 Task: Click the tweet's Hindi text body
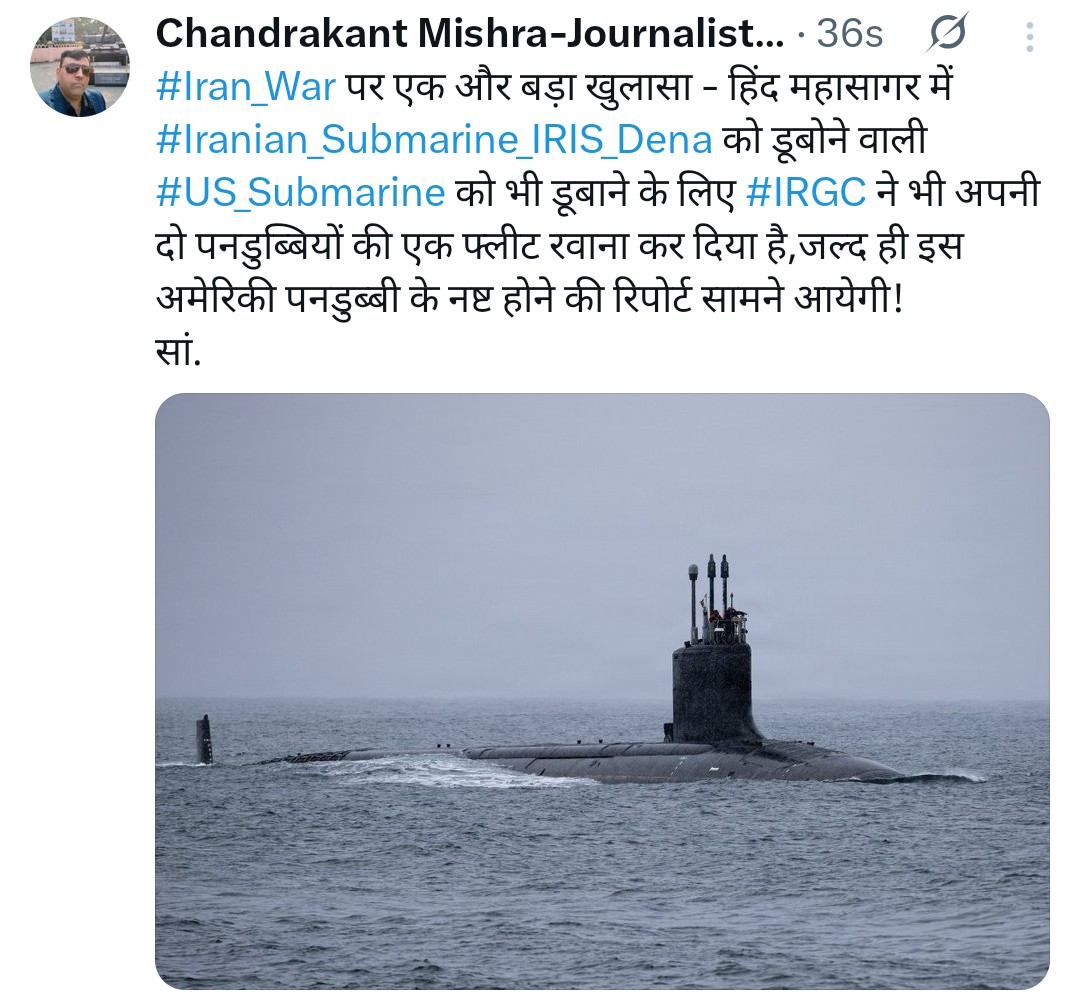tap(596, 220)
